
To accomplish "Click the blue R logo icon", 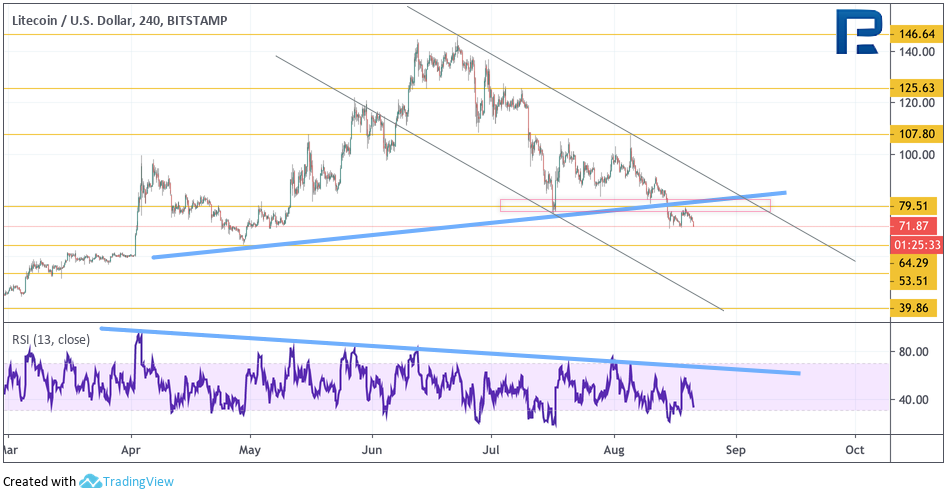I will pos(859,31).
